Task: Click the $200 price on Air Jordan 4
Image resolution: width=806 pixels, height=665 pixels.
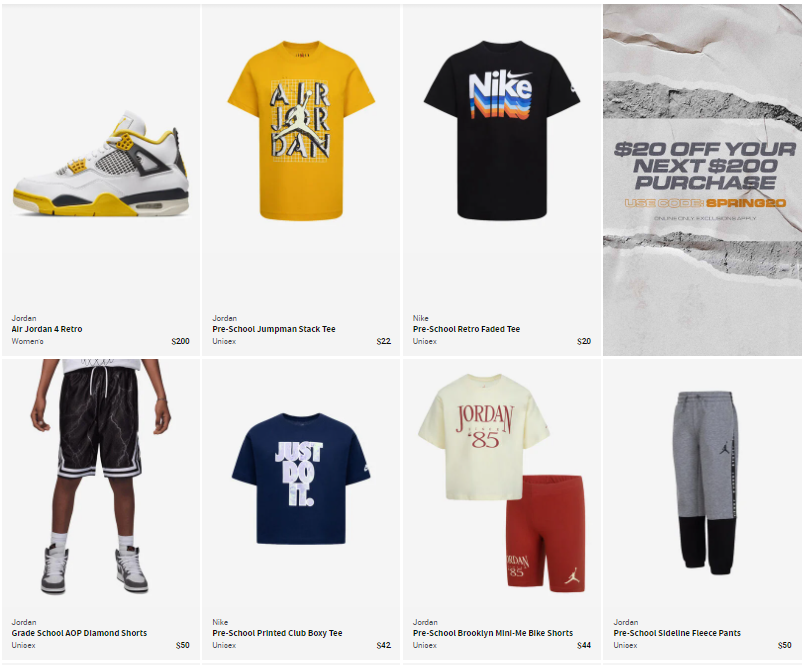Action: [x=180, y=341]
